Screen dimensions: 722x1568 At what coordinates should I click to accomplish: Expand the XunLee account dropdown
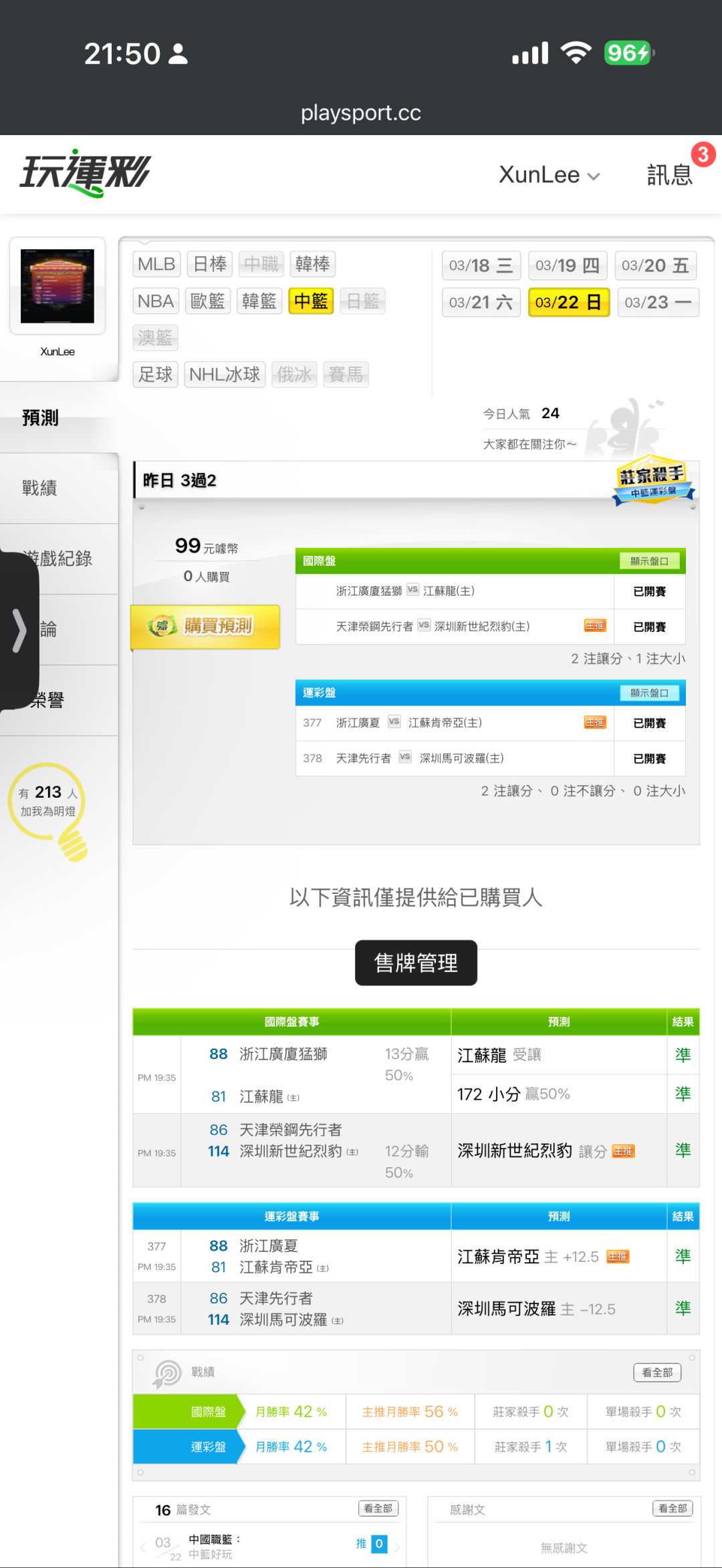click(x=549, y=175)
